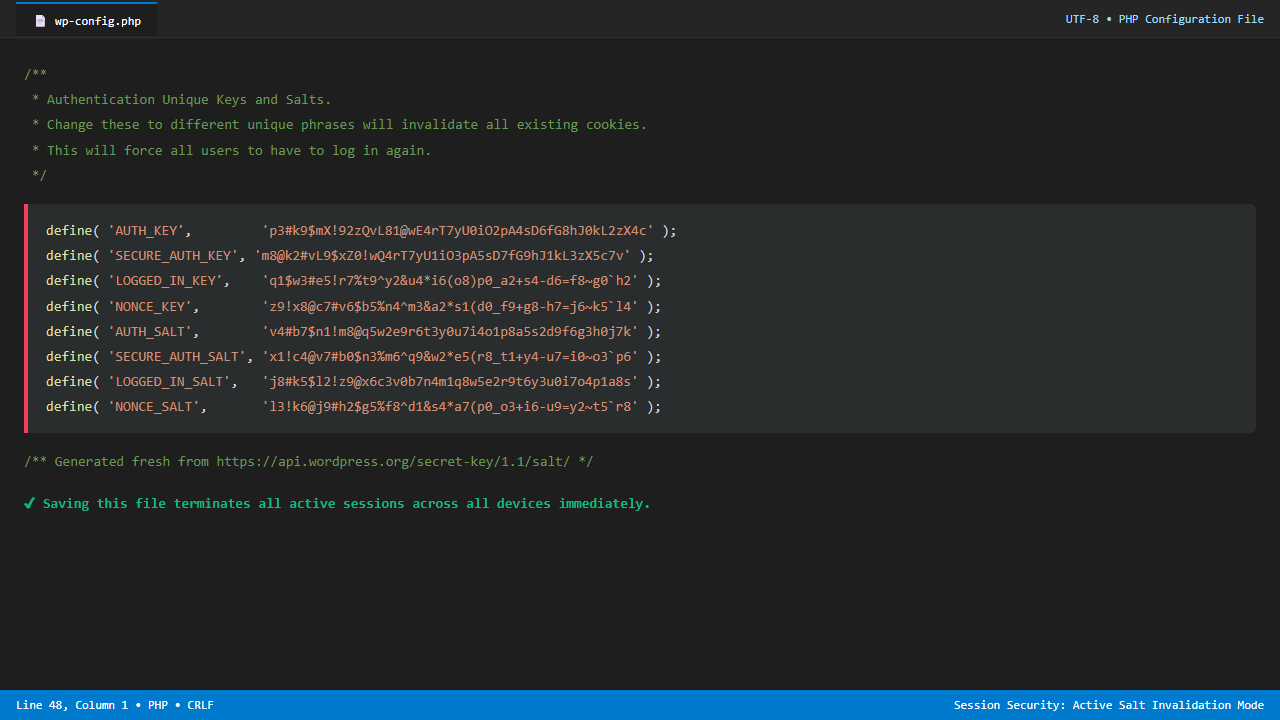Click the AUTH_KEY define line
The height and width of the screenshot is (720, 1280).
[x=361, y=231]
